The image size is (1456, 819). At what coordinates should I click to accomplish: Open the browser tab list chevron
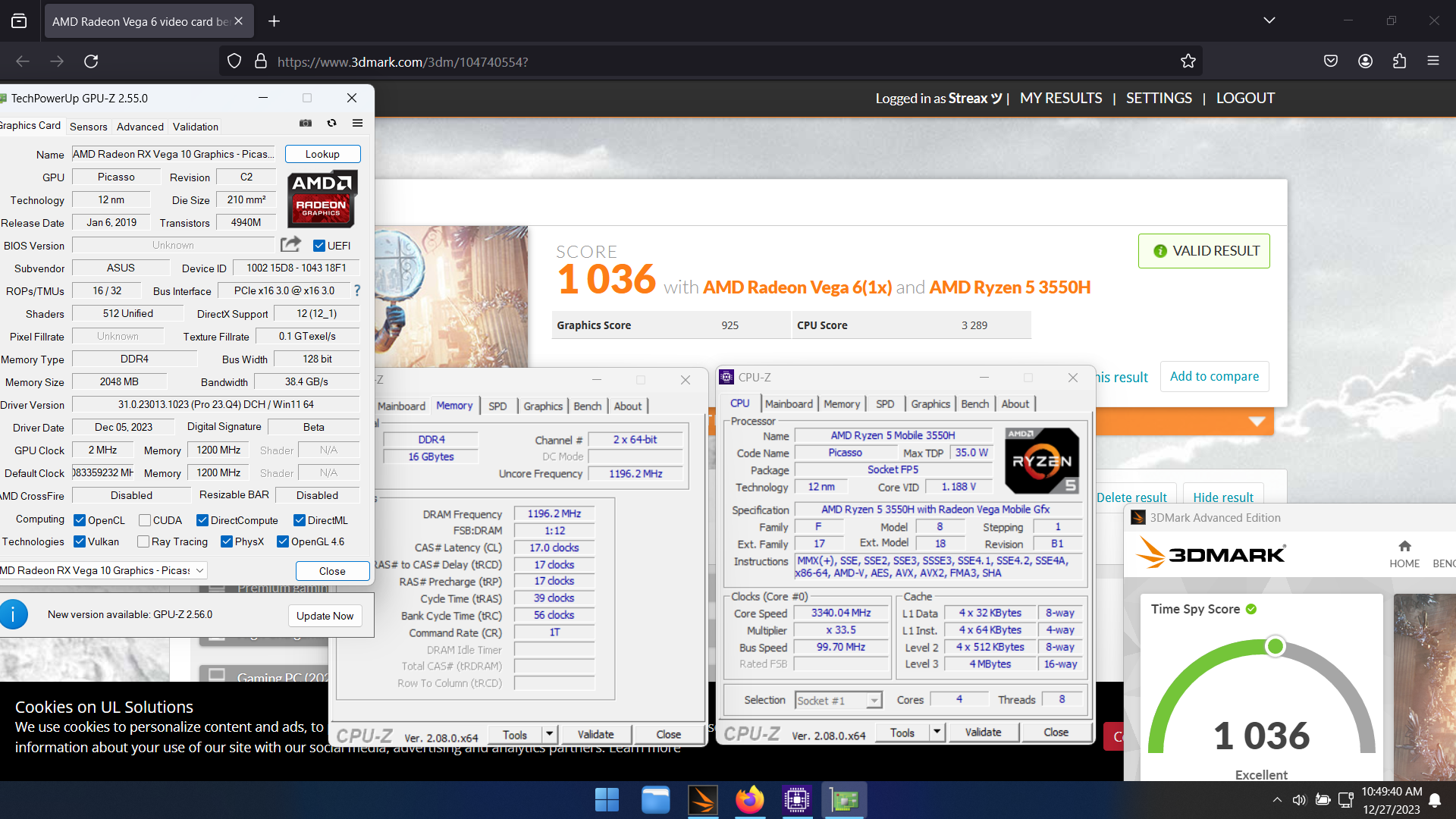pyautogui.click(x=1269, y=20)
